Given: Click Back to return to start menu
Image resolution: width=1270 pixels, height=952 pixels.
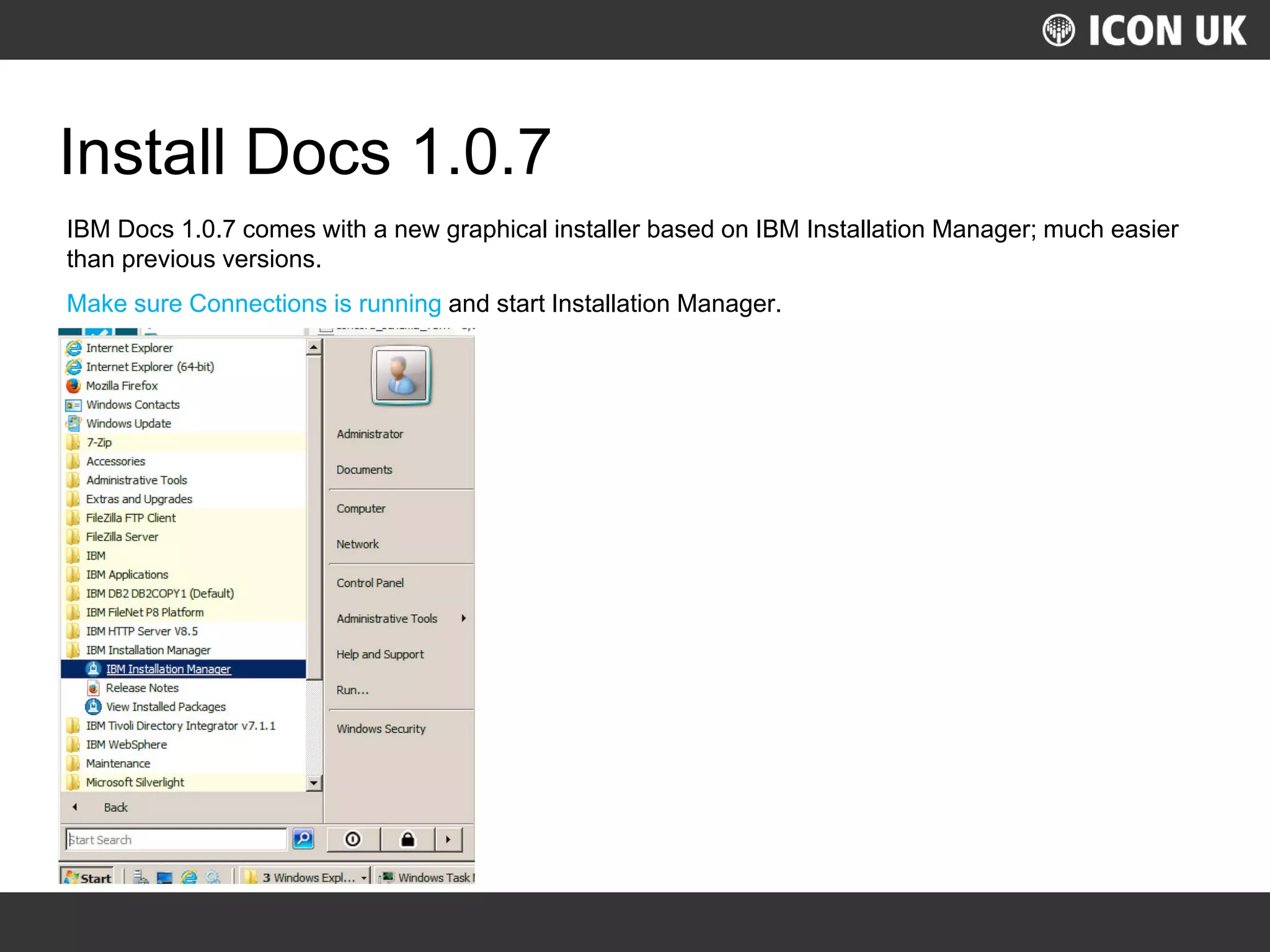Looking at the screenshot, I should coord(115,808).
